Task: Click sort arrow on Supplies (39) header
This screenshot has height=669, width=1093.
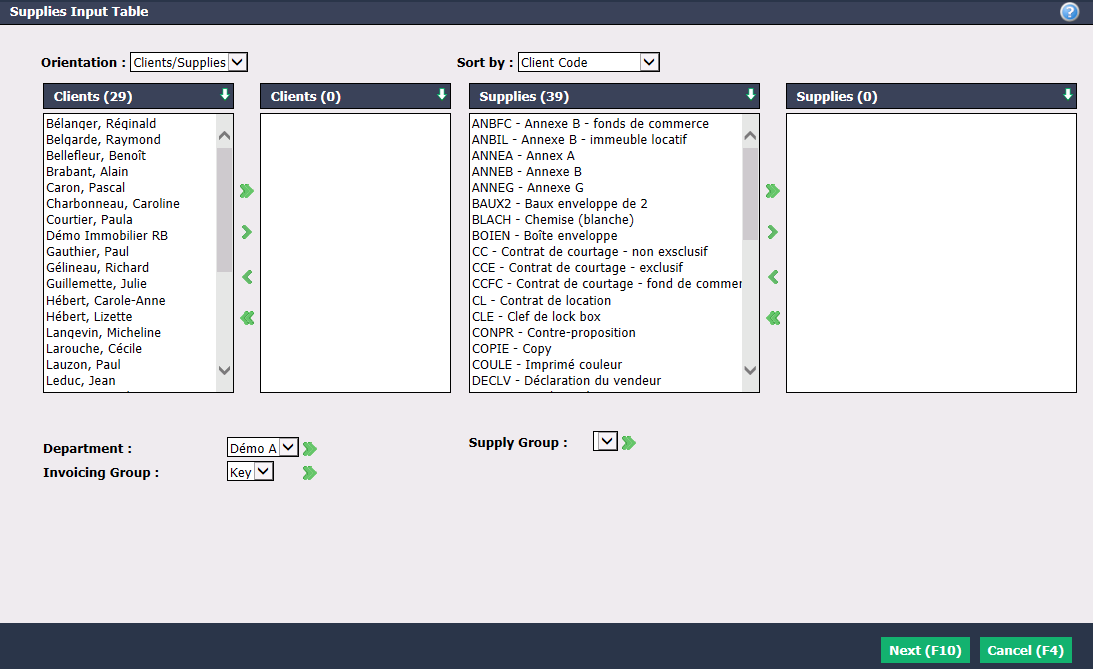Action: click(x=750, y=95)
